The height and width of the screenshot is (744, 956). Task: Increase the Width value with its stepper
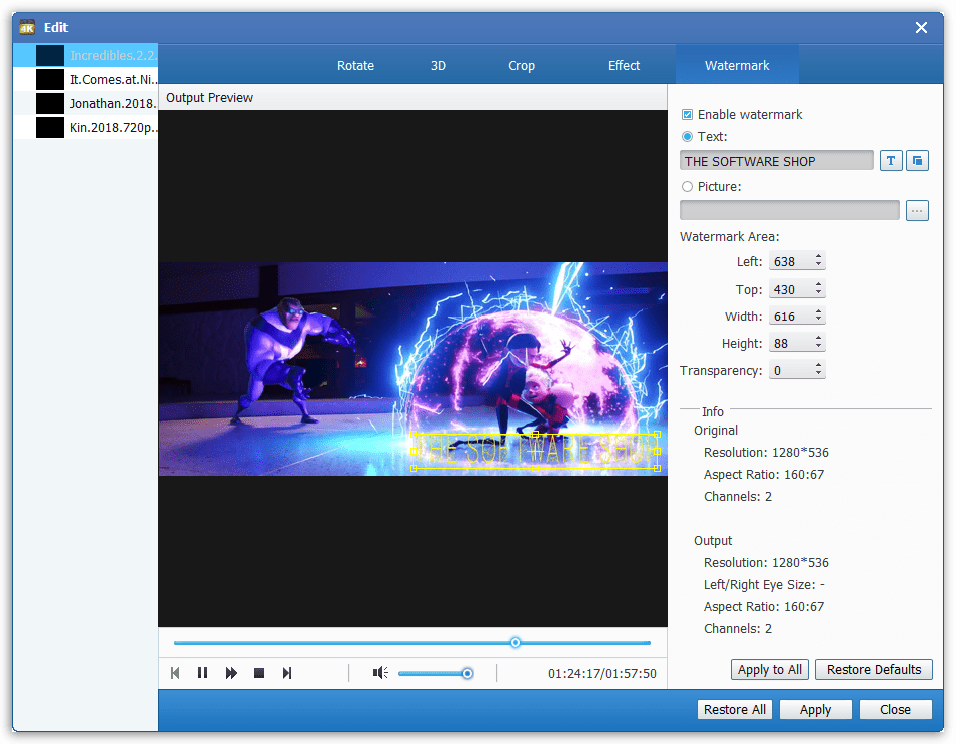[818, 311]
